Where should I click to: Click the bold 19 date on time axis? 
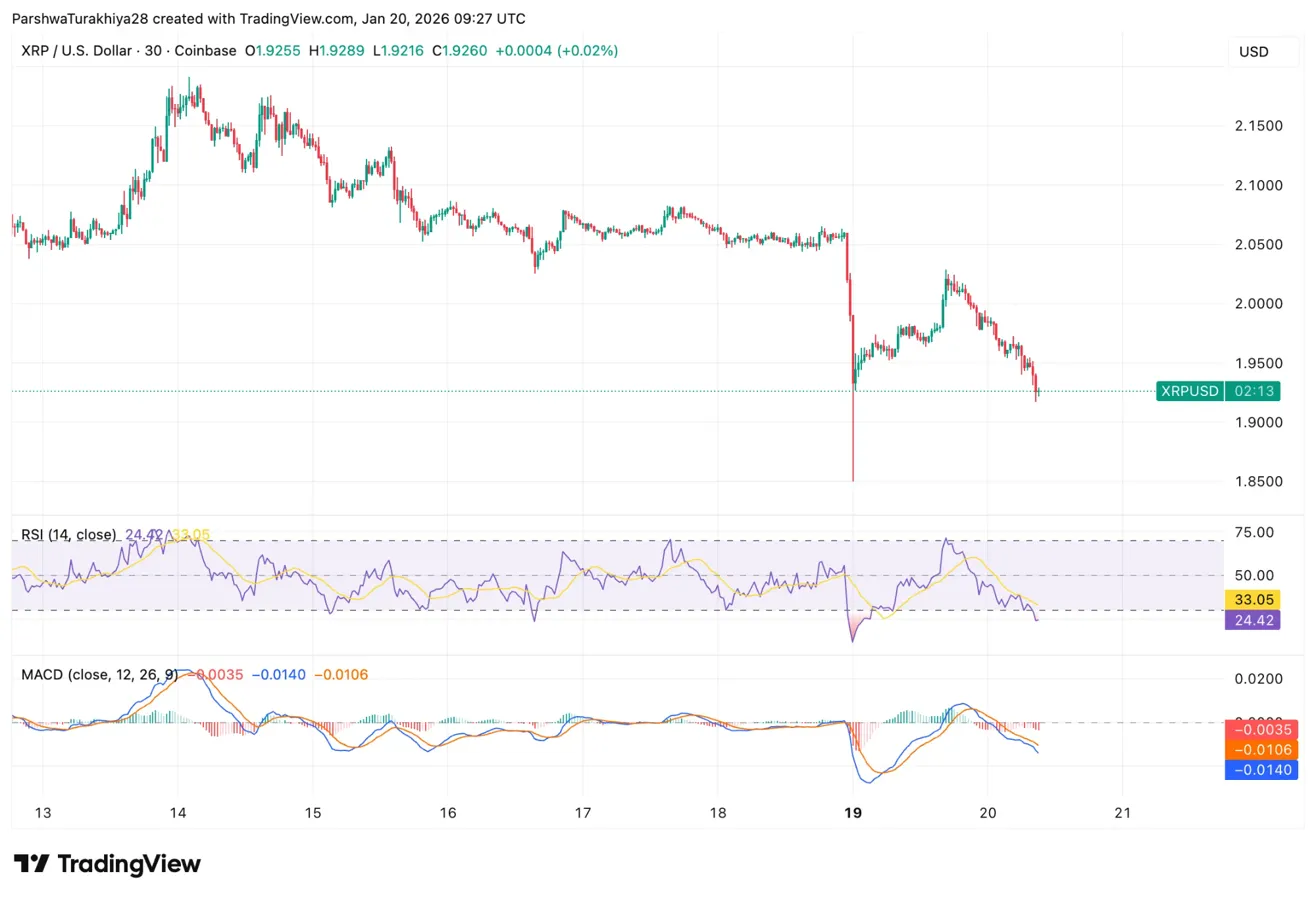[x=852, y=811]
